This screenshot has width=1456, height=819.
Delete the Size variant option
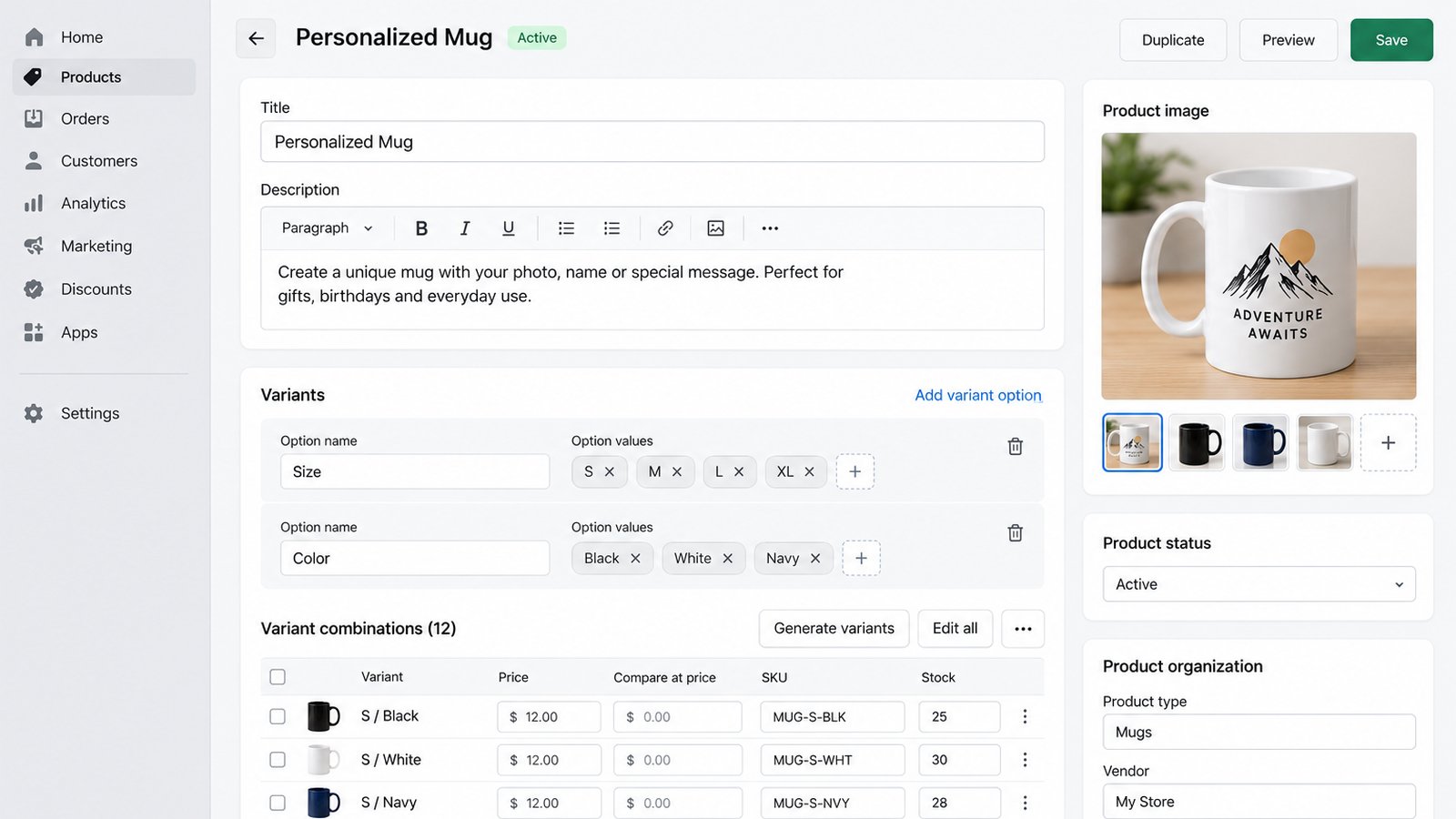tap(1016, 447)
